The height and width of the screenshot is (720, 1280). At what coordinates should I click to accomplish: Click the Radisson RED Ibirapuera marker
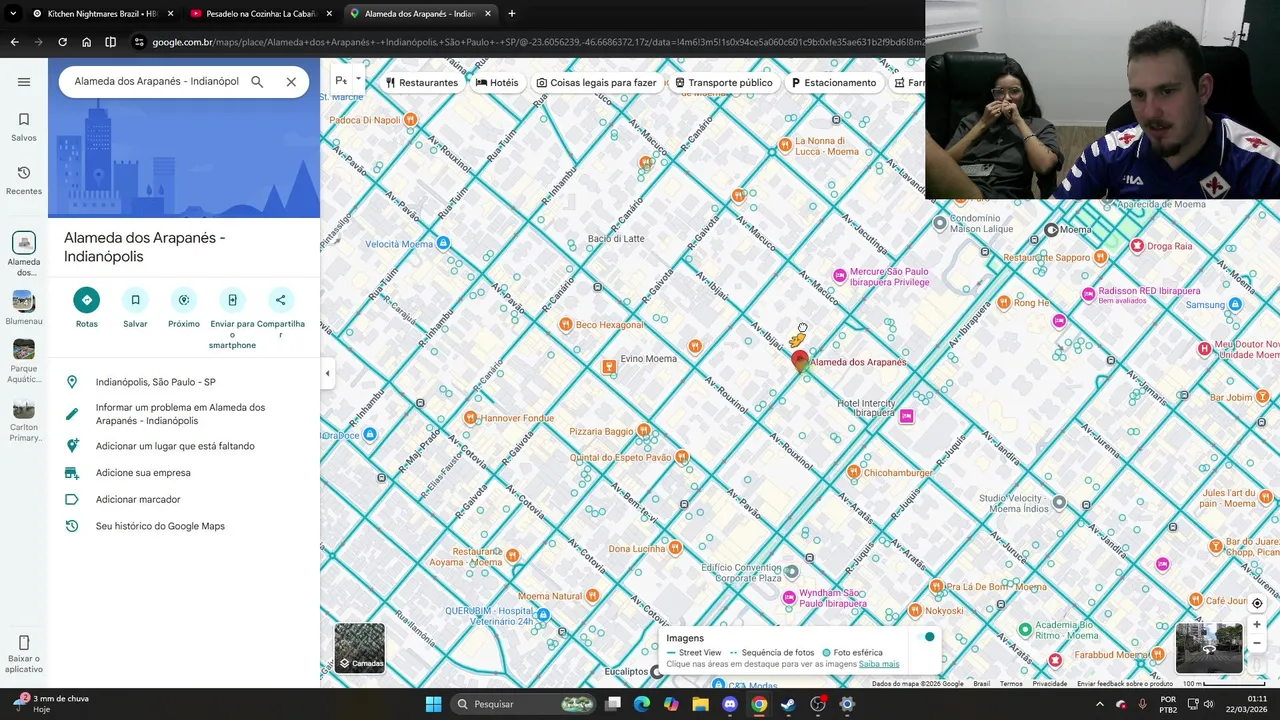click(1088, 293)
